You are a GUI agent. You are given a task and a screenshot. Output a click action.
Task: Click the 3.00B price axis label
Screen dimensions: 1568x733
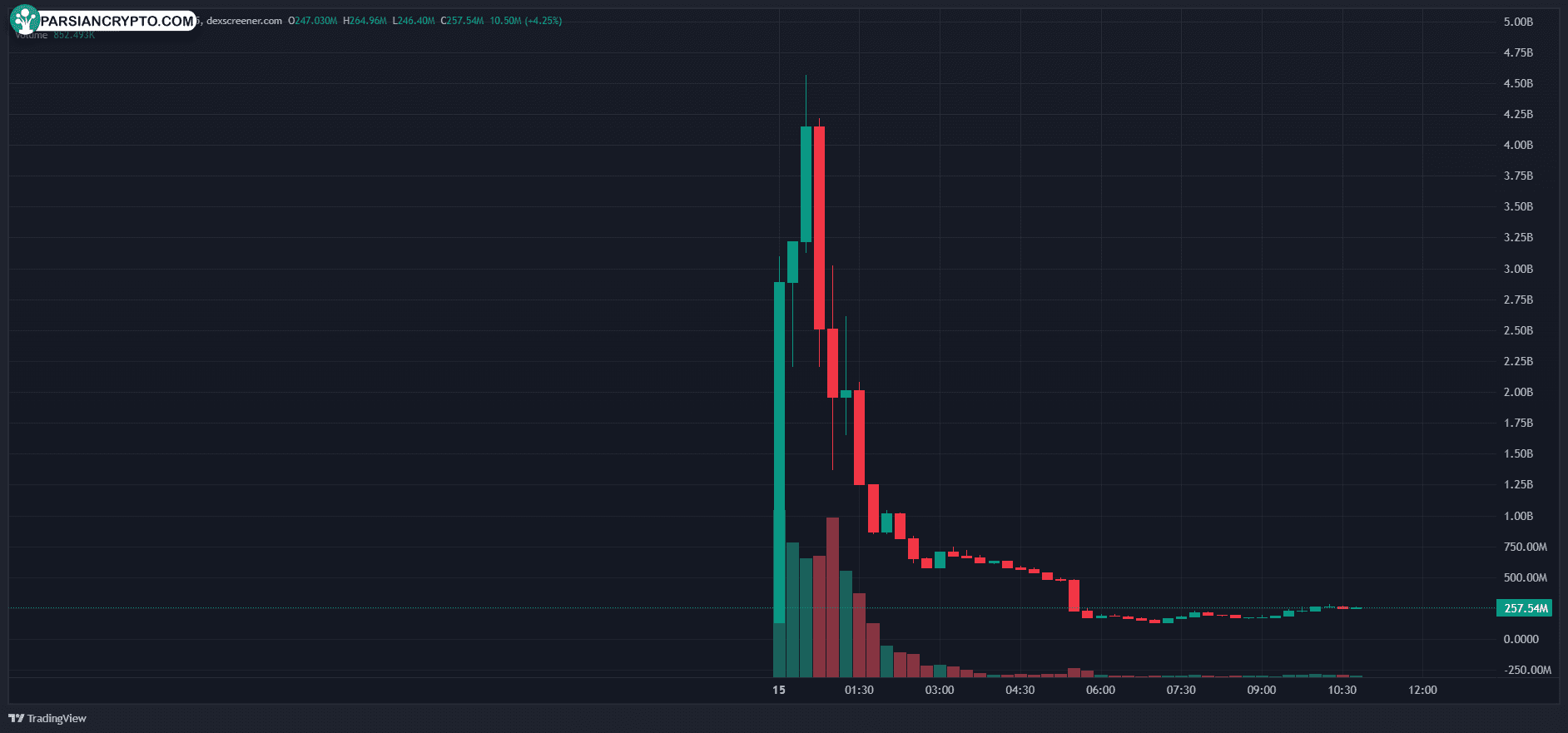click(x=1518, y=269)
